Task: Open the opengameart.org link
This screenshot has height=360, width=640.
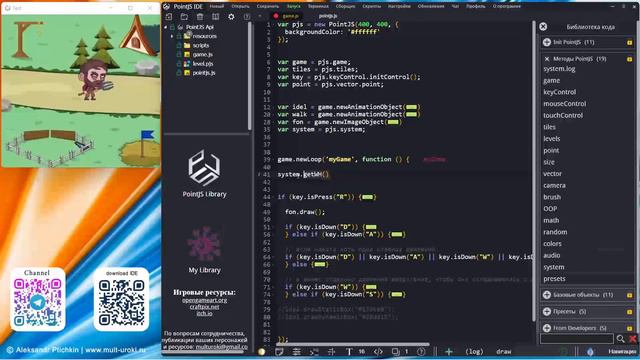Action: [x=204, y=300]
